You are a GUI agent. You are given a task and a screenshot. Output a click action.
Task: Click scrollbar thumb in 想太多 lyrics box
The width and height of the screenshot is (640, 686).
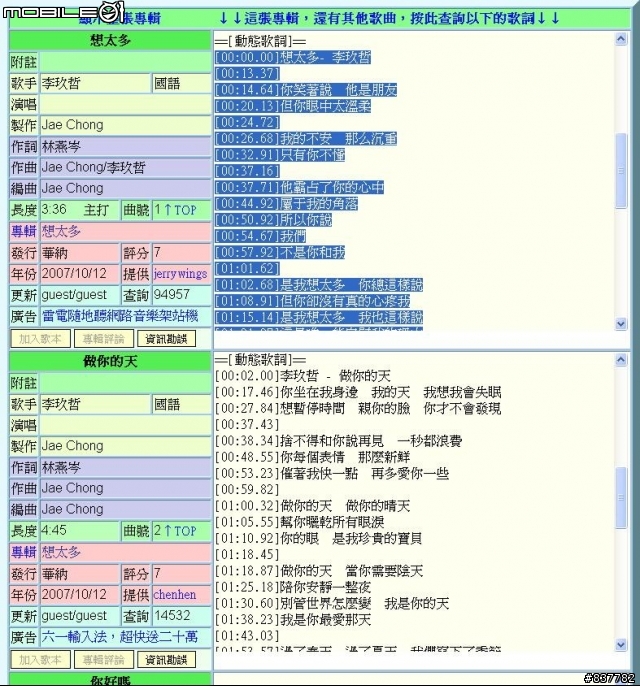621,171
